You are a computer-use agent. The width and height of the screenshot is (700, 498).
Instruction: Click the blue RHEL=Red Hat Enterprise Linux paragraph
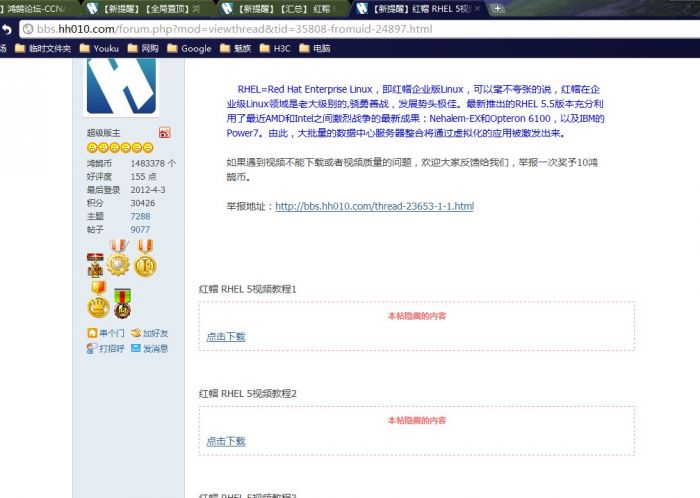click(415, 111)
